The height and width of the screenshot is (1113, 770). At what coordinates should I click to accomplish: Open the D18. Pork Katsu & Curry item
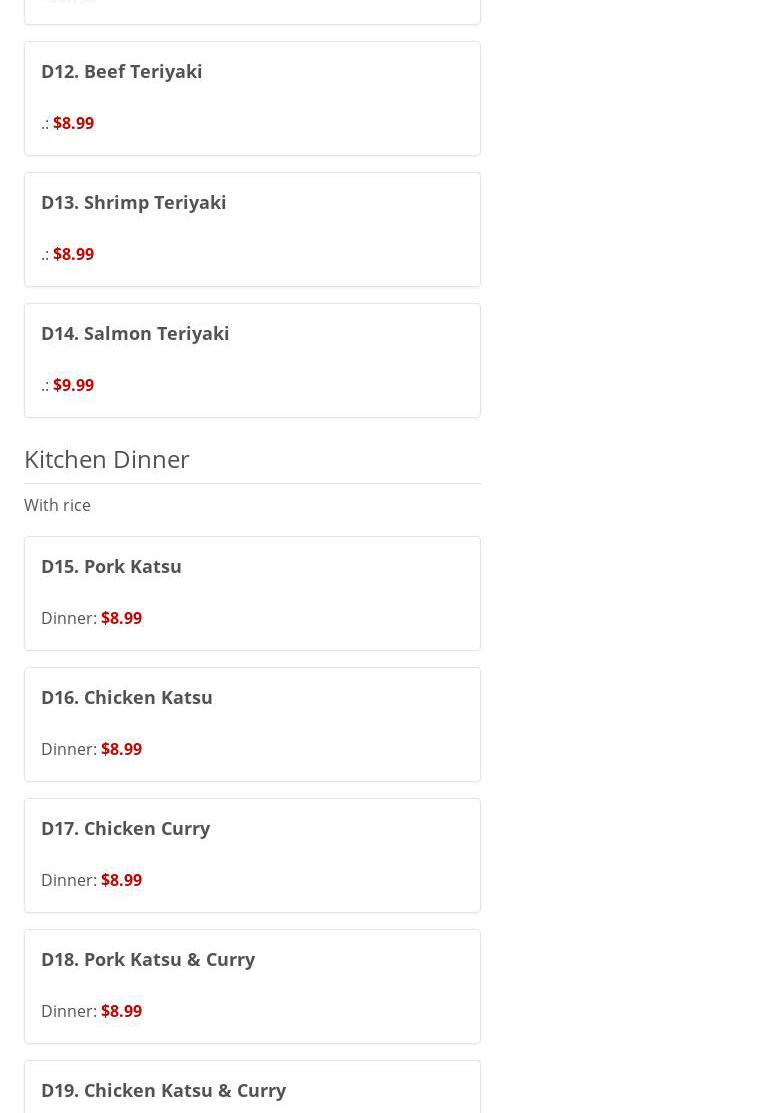coord(148,960)
